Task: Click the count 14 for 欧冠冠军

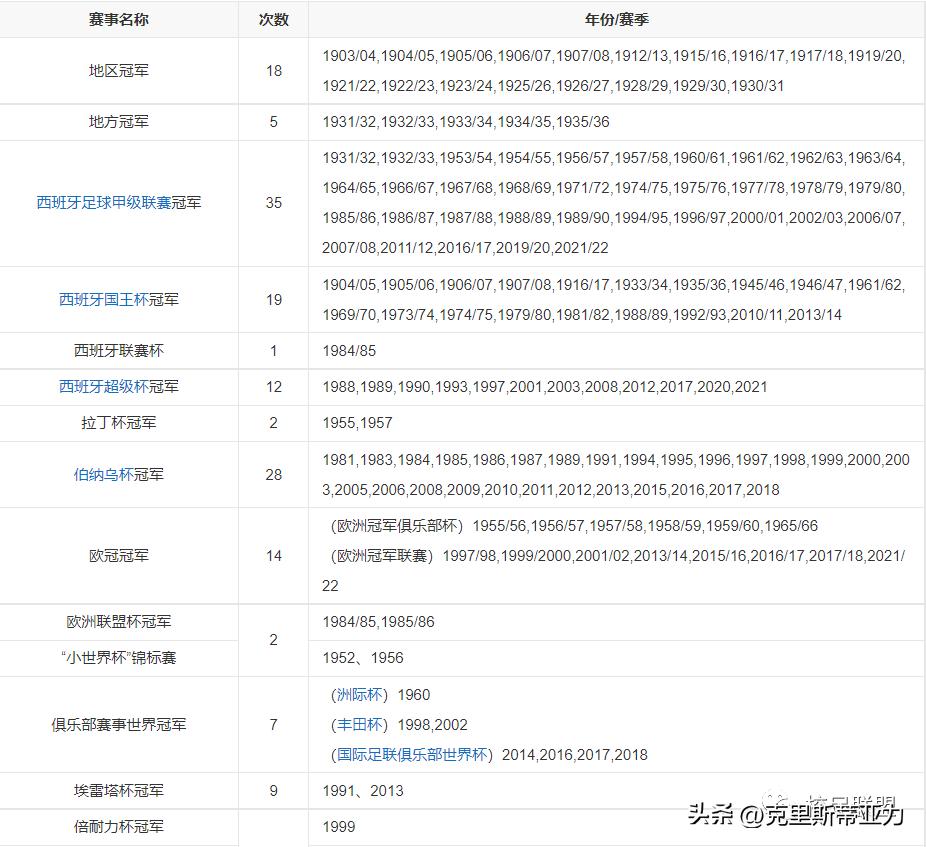Action: point(272,555)
